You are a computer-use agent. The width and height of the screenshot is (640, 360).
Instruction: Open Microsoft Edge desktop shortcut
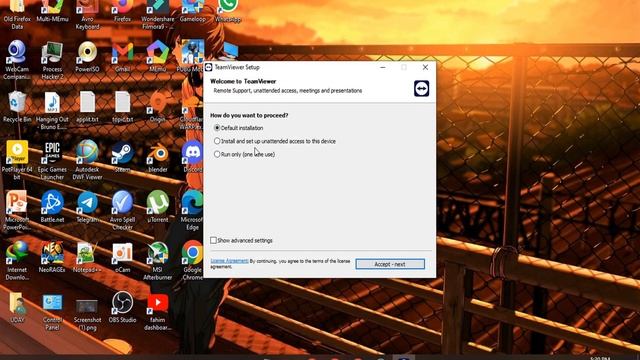click(x=192, y=210)
